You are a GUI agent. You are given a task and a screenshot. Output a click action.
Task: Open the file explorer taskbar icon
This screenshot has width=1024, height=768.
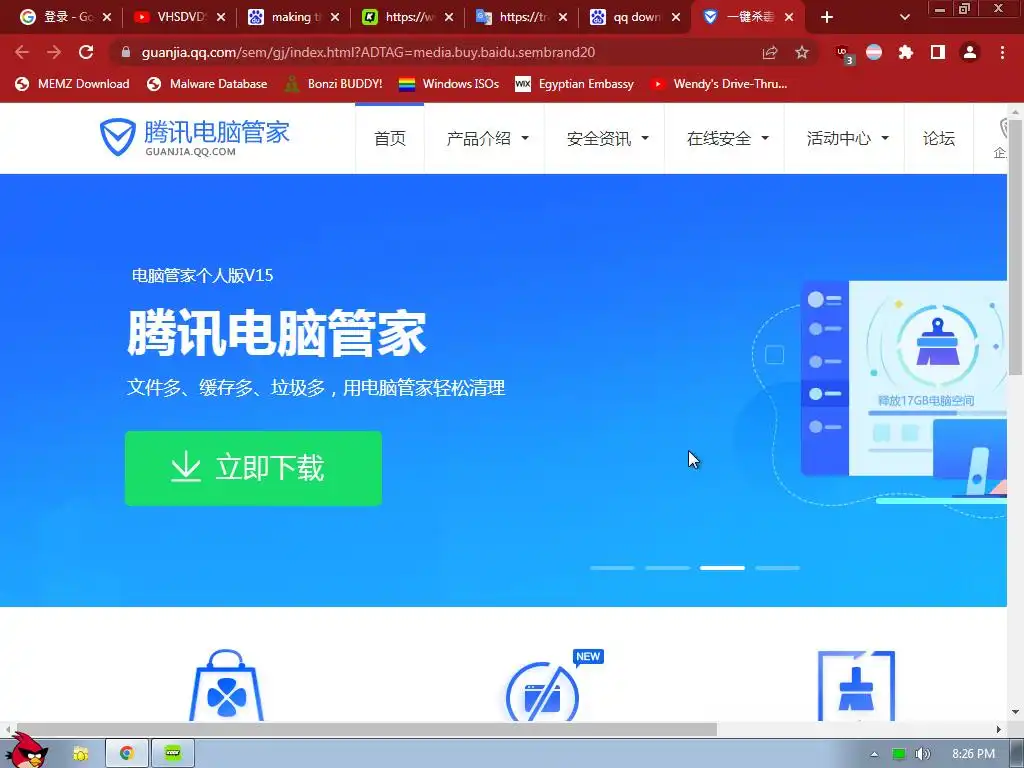tap(80, 754)
